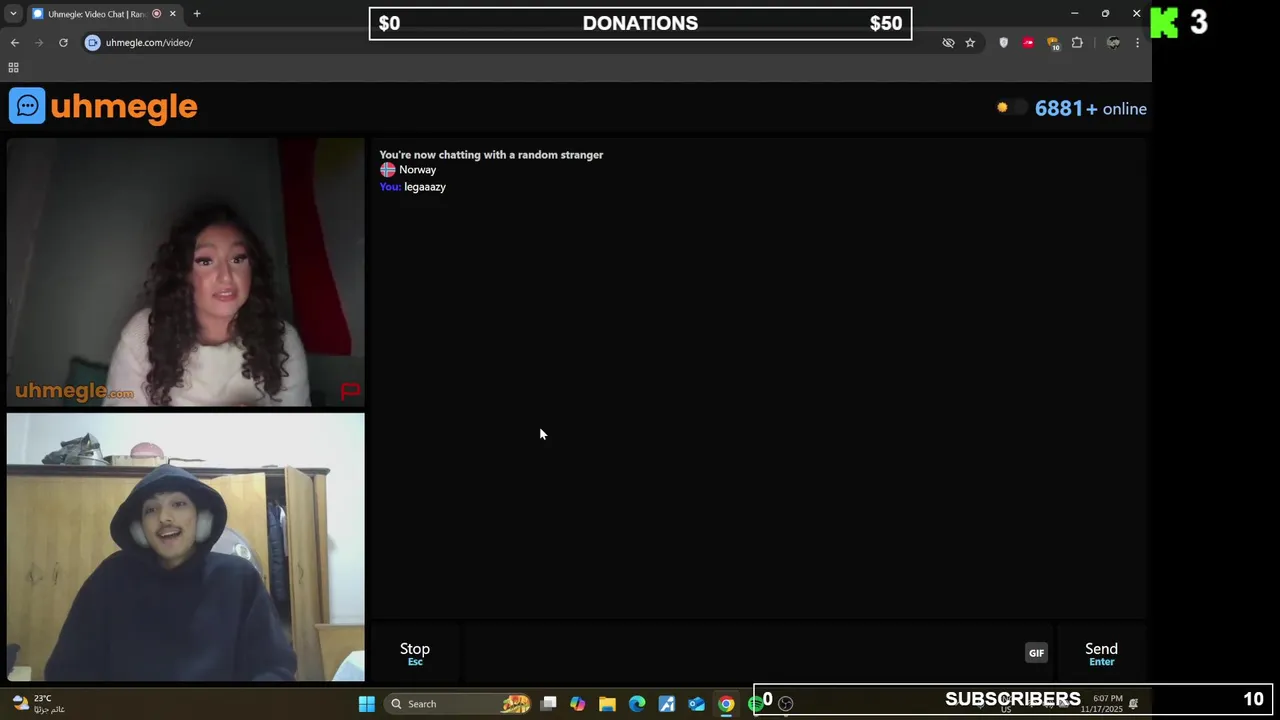
Task: Report the stranger with the red flag icon
Action: (350, 391)
